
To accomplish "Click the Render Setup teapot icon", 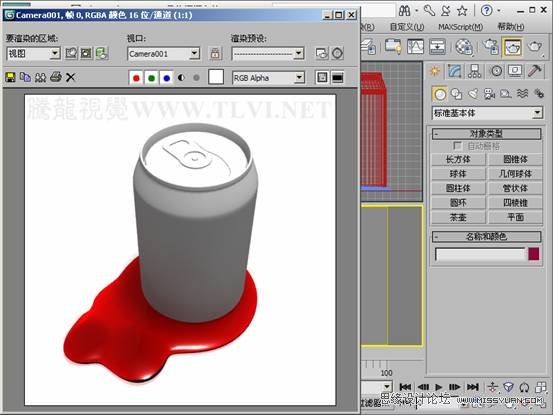I will tap(490, 47).
